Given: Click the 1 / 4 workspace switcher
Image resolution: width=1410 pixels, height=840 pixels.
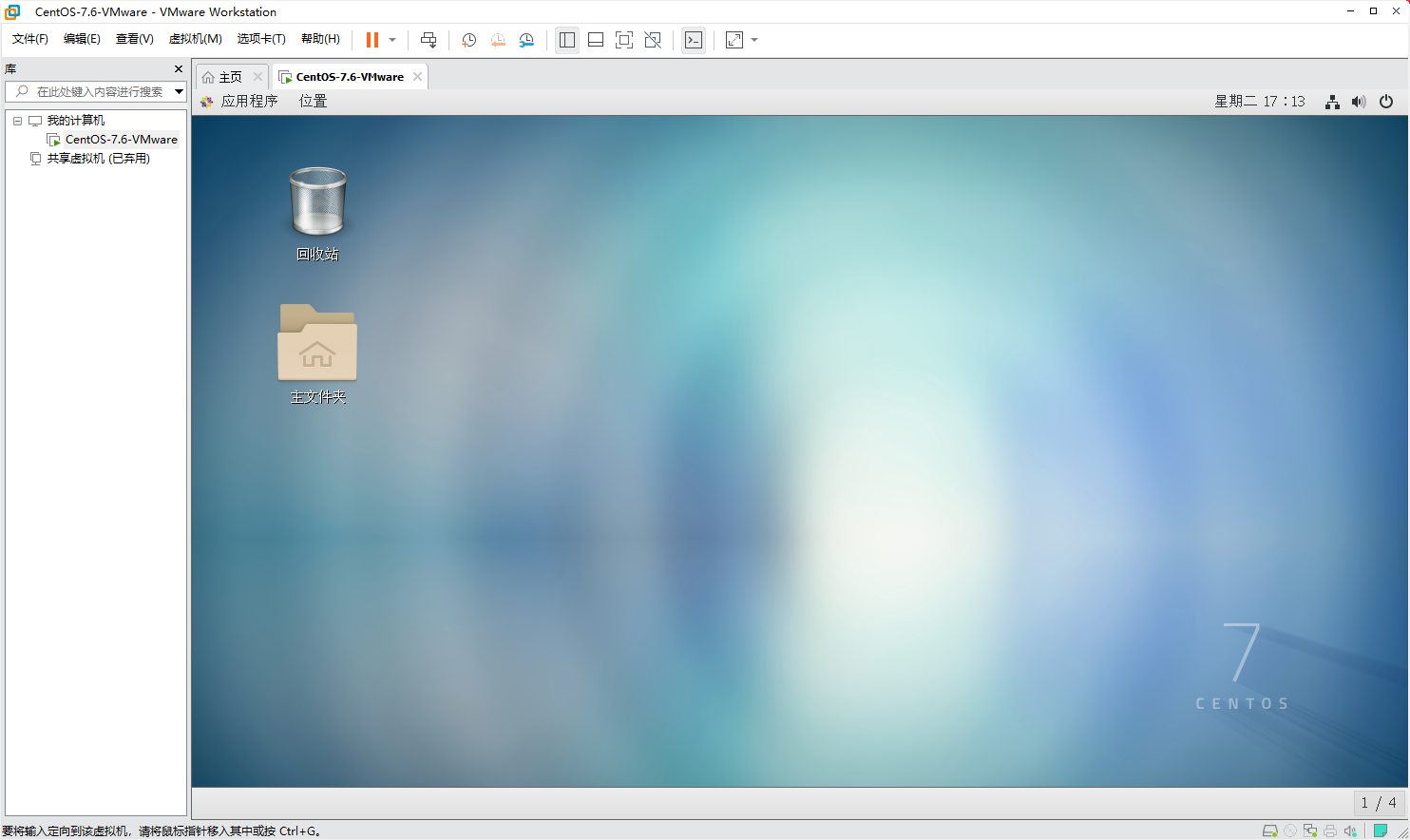Looking at the screenshot, I should [1379, 803].
